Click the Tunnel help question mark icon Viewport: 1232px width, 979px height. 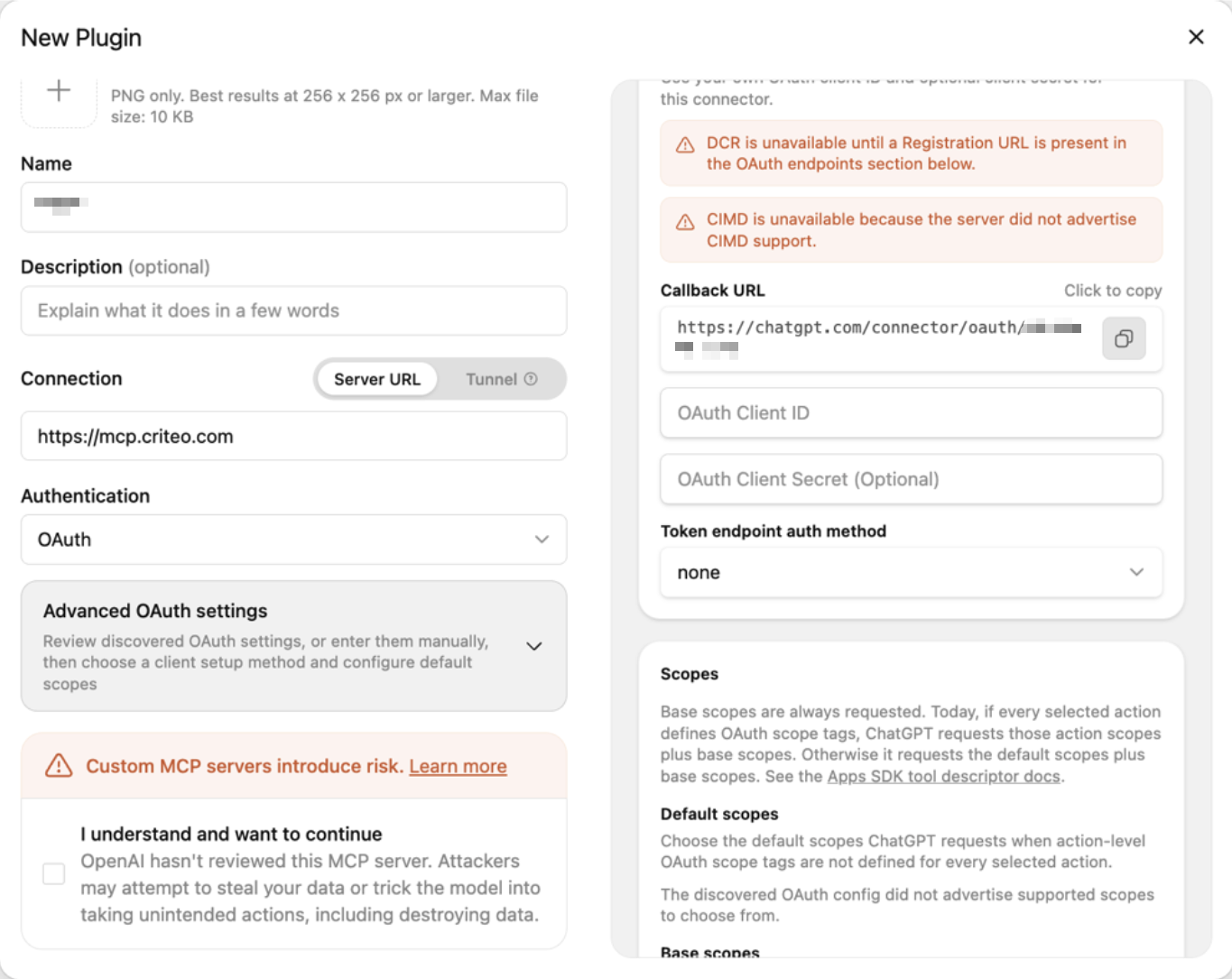coord(531,379)
